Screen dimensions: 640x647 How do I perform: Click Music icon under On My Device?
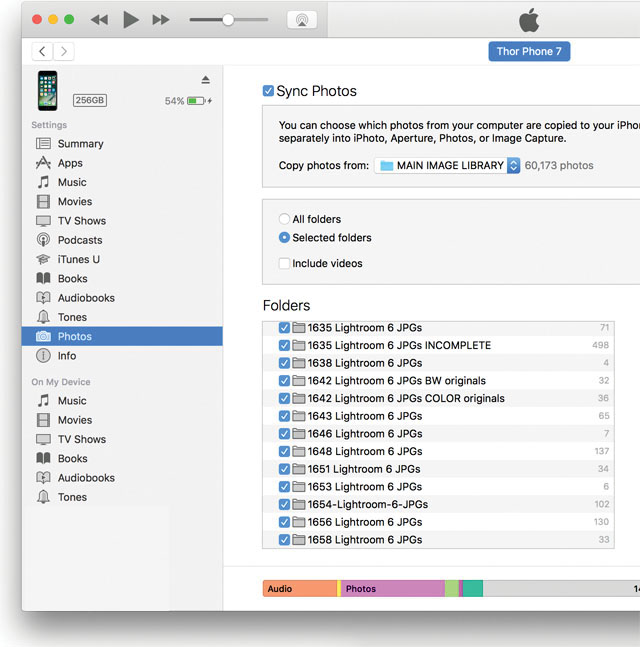click(43, 400)
